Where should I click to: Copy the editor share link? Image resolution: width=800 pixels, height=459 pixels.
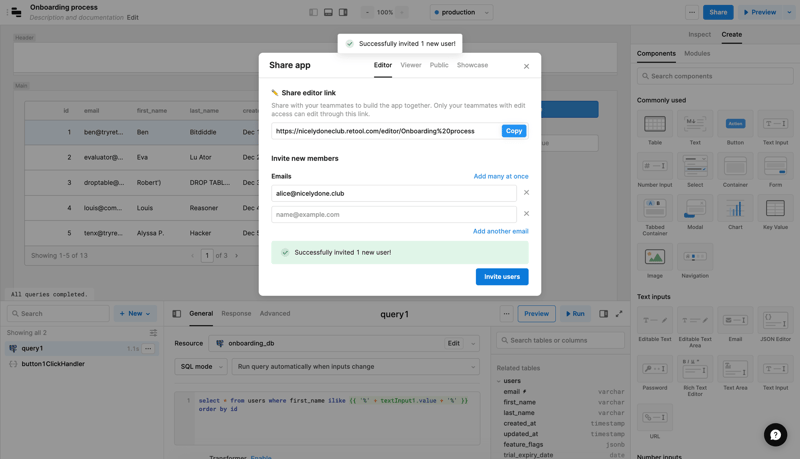514,131
